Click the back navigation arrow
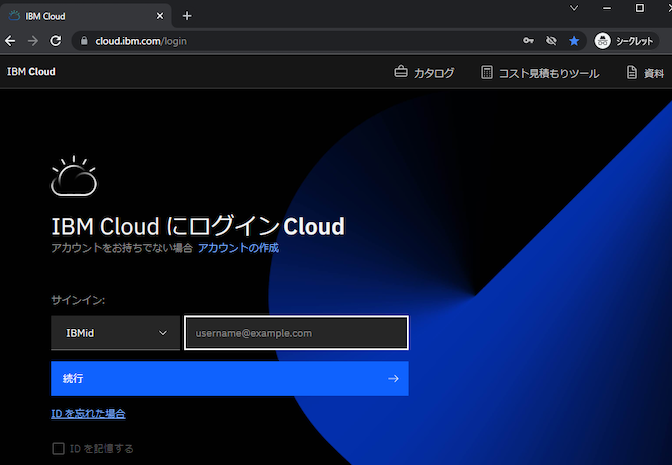The image size is (672, 465). tap(10, 41)
